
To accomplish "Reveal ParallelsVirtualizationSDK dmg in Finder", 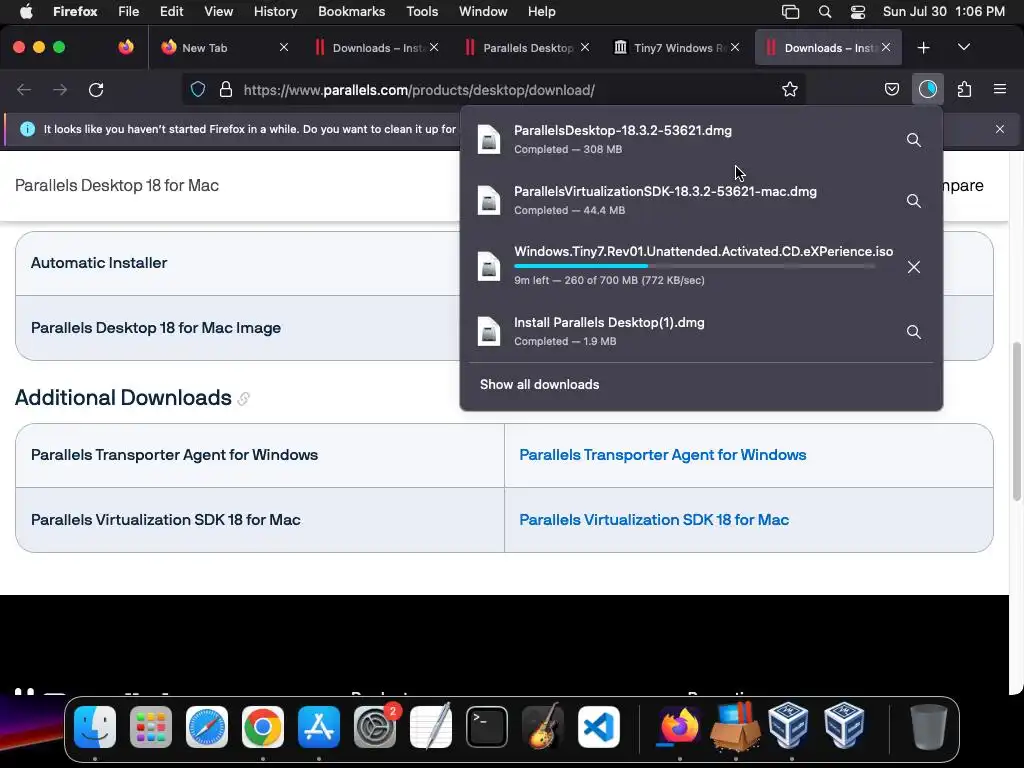I will (x=914, y=200).
